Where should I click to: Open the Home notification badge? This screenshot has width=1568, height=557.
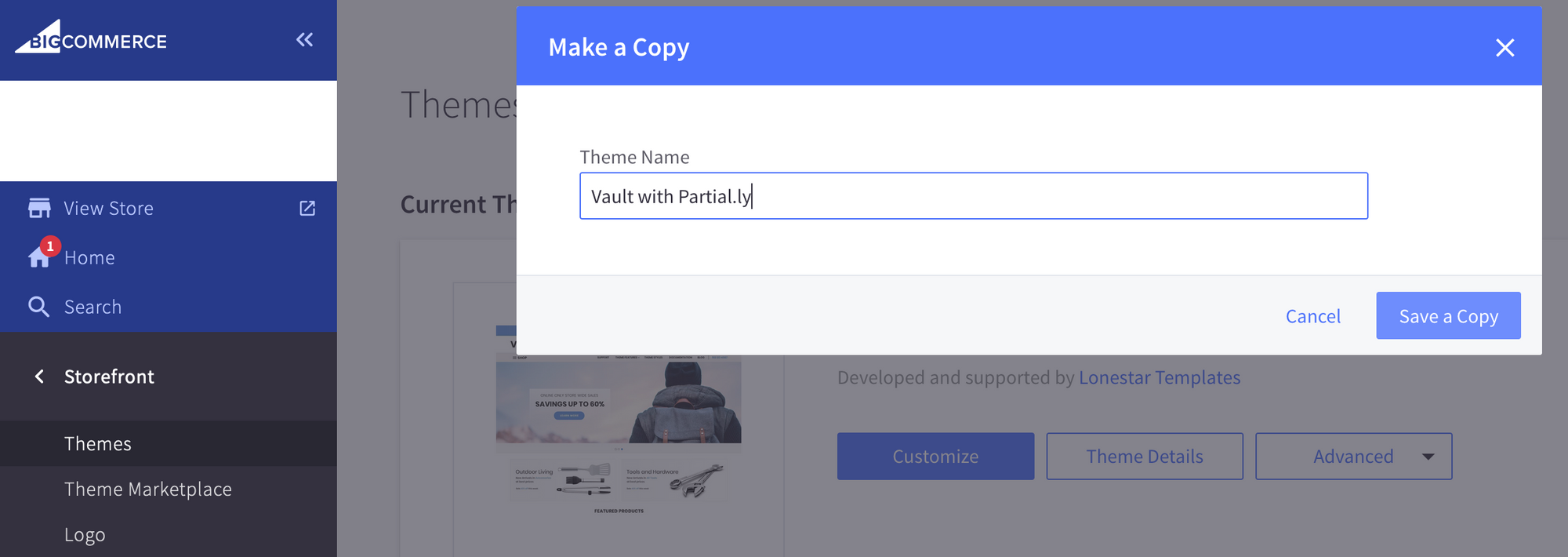pos(50,246)
